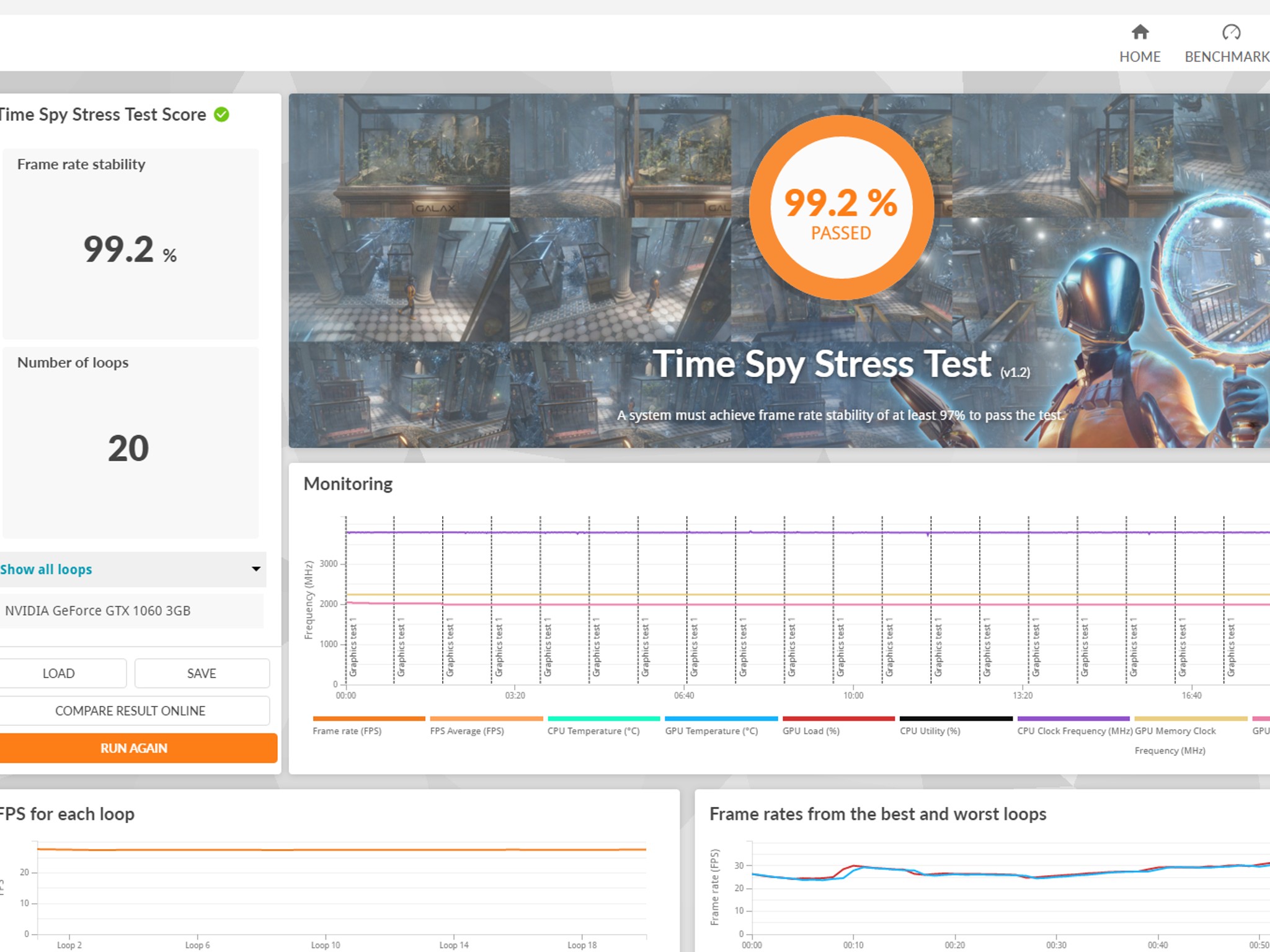Select the NVIDIA GeForce GTX 1060 3GB field
This screenshot has width=1270, height=952.
click(x=131, y=610)
